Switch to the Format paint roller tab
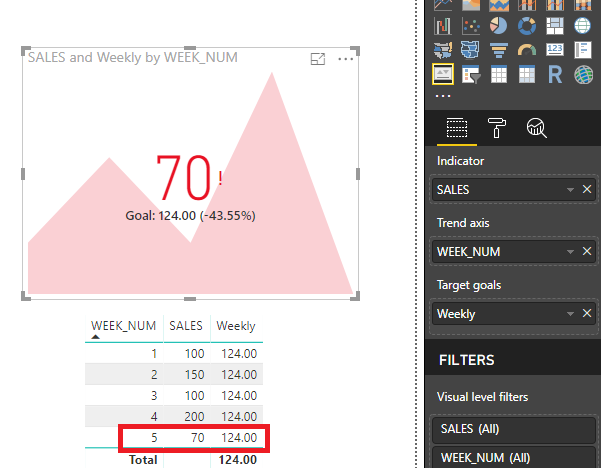 [x=497, y=128]
